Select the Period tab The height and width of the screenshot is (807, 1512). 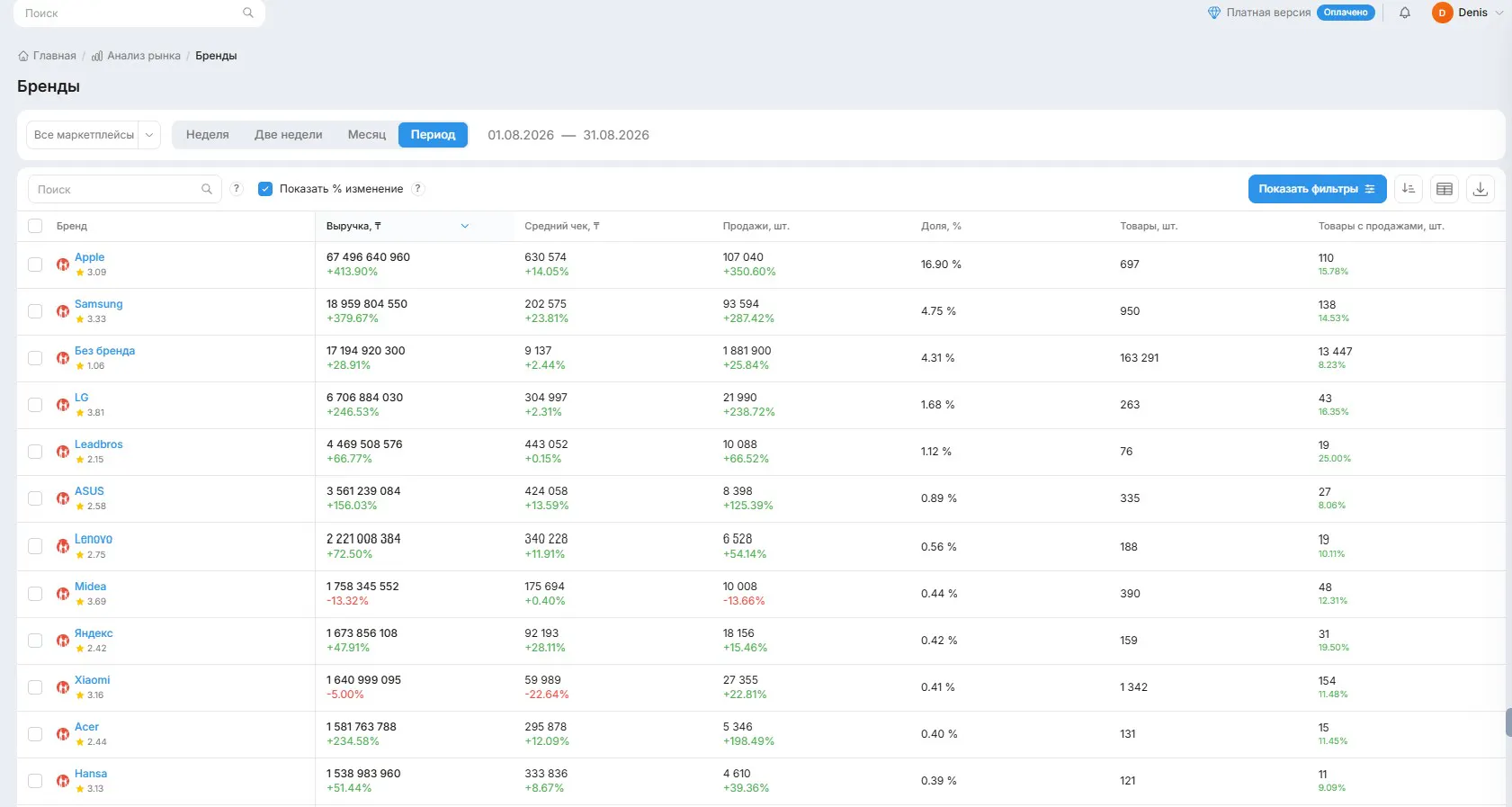click(434, 135)
